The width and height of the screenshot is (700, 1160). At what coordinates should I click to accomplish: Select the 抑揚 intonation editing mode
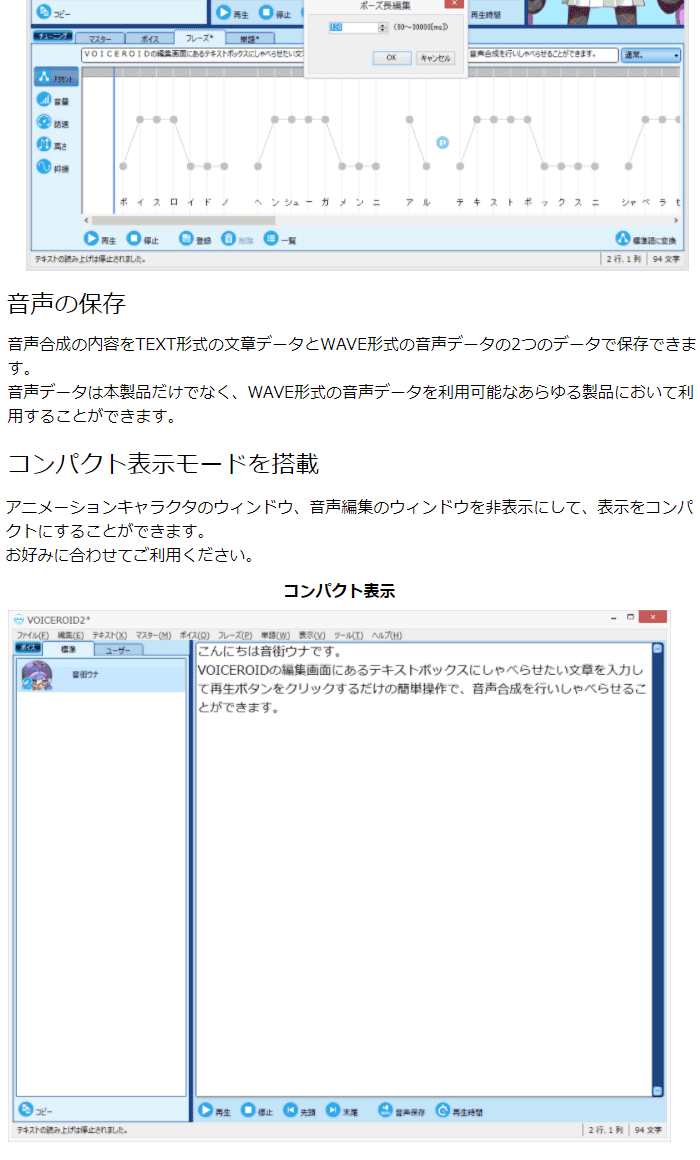[53, 168]
